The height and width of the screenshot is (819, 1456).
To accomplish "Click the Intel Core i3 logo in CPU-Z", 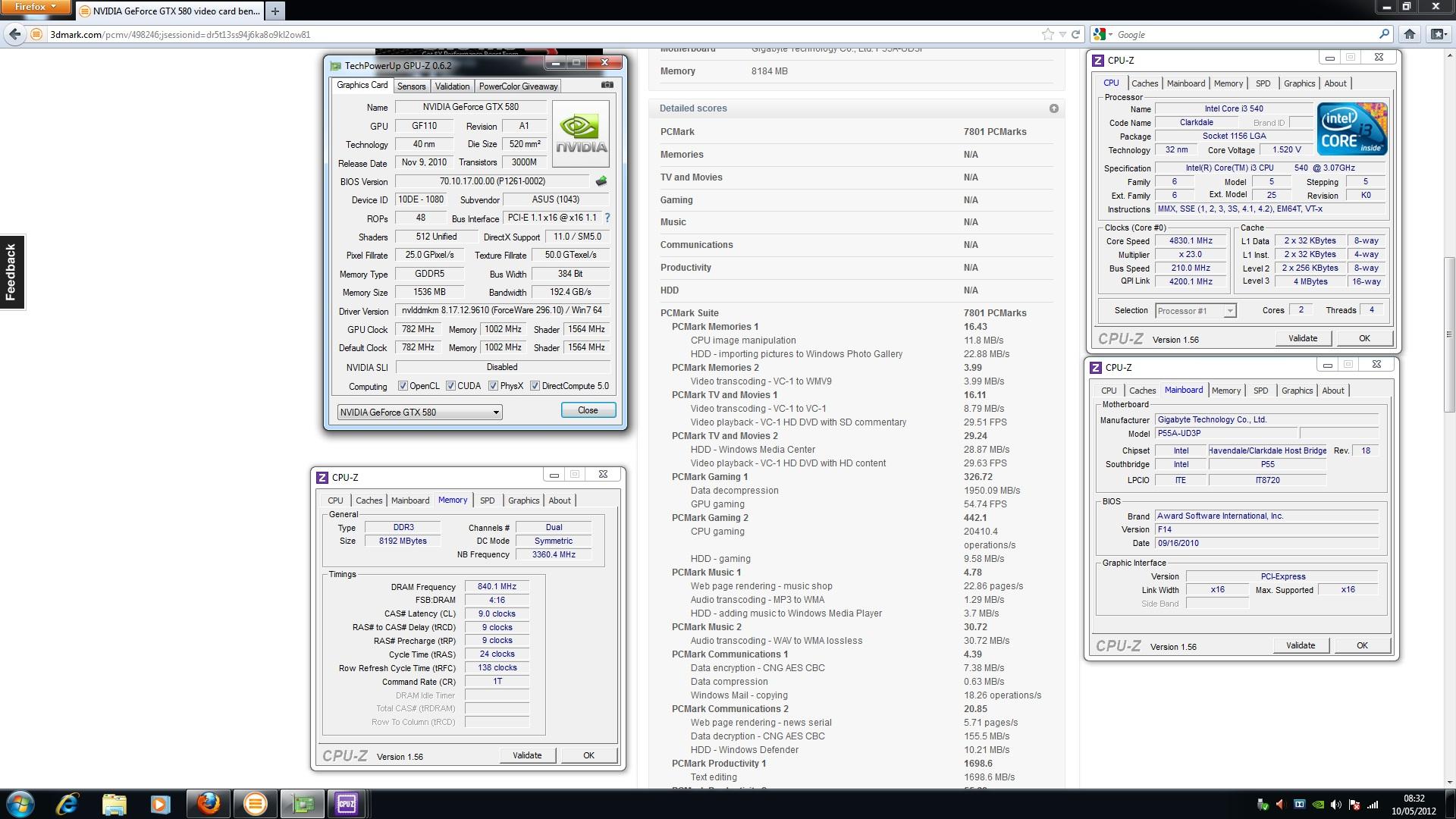I will coord(1352,129).
